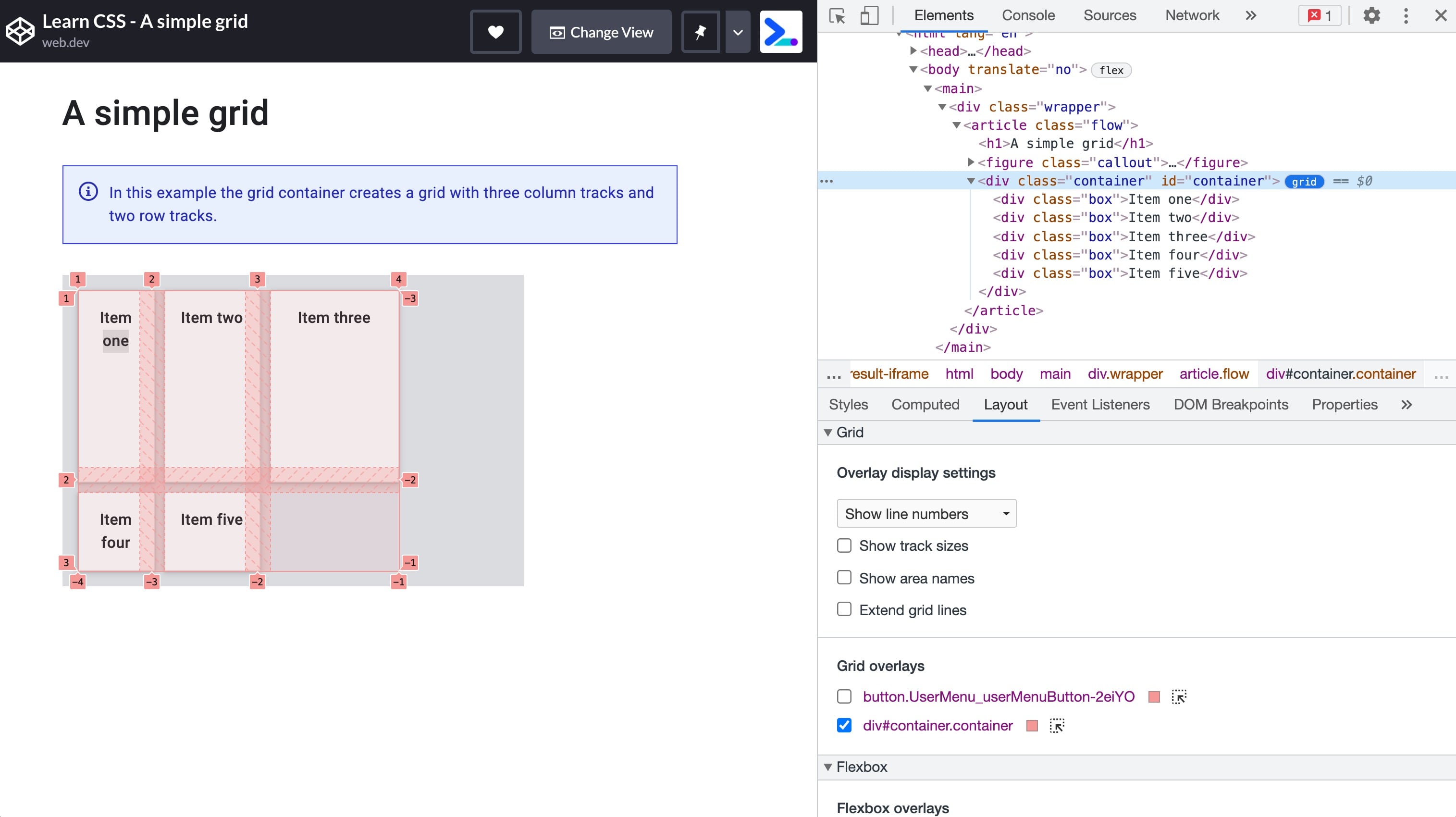Toggle the Extend grid lines checkbox
Image resolution: width=1456 pixels, height=817 pixels.
[844, 610]
